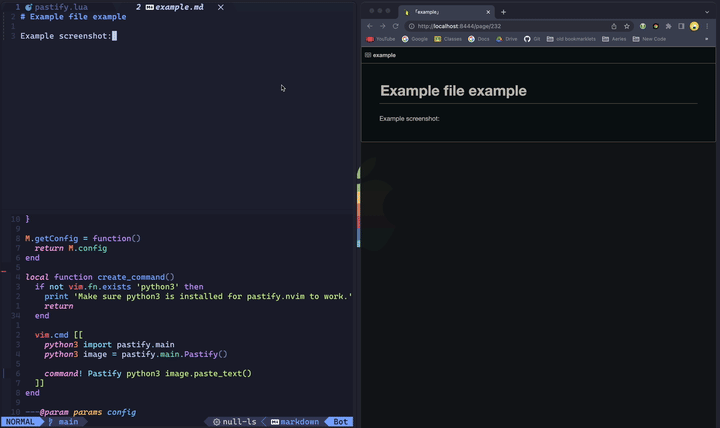Select the example browser tab
720x428 pixels.
click(x=446, y=12)
